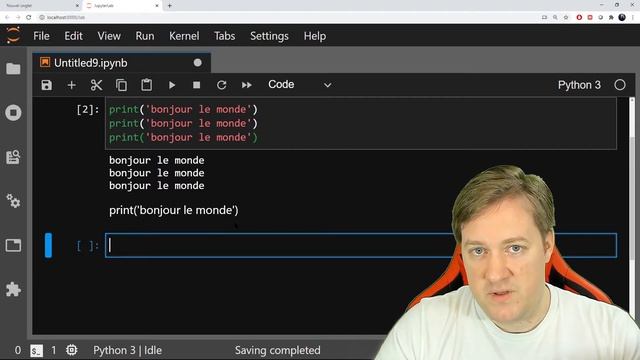Click the kernel status circle indicator
Screen dimensions: 640x360
point(620,85)
